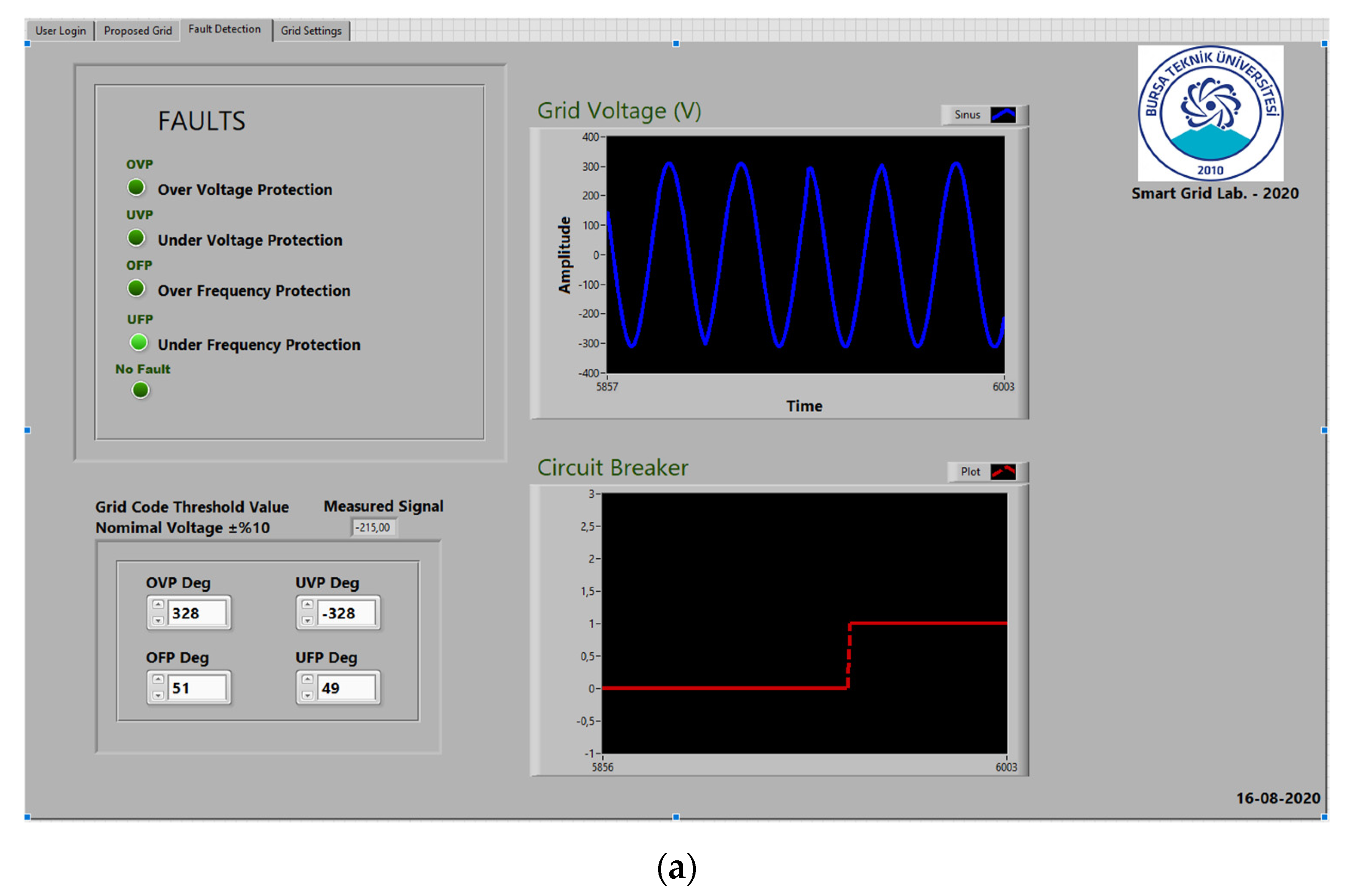Decrement the OFP Deg value
This screenshot has height=896, width=1348.
(158, 695)
